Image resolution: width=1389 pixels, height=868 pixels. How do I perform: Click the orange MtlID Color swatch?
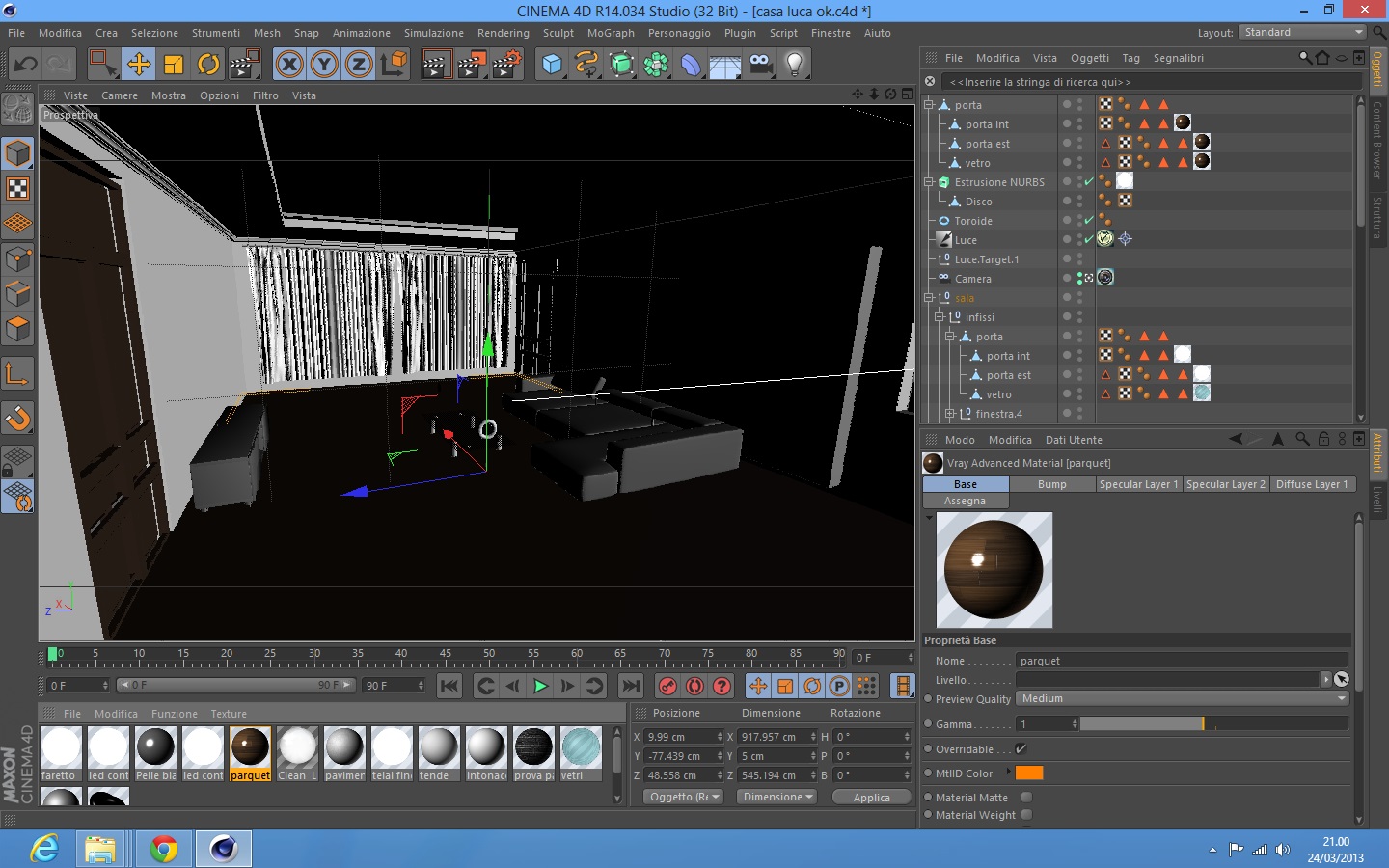(1029, 773)
